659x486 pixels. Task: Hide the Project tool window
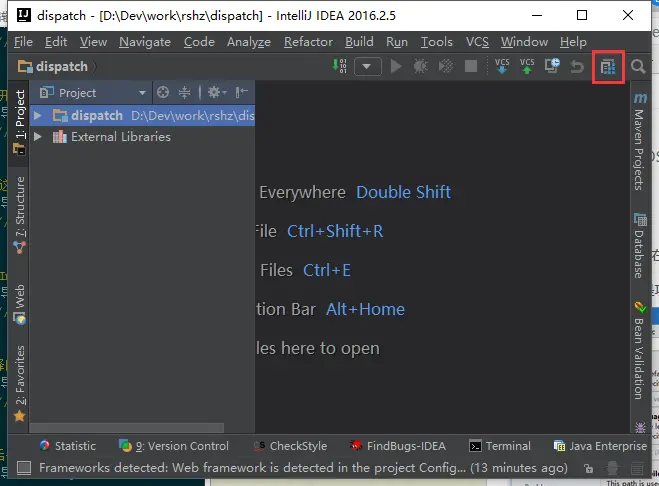coord(242,92)
